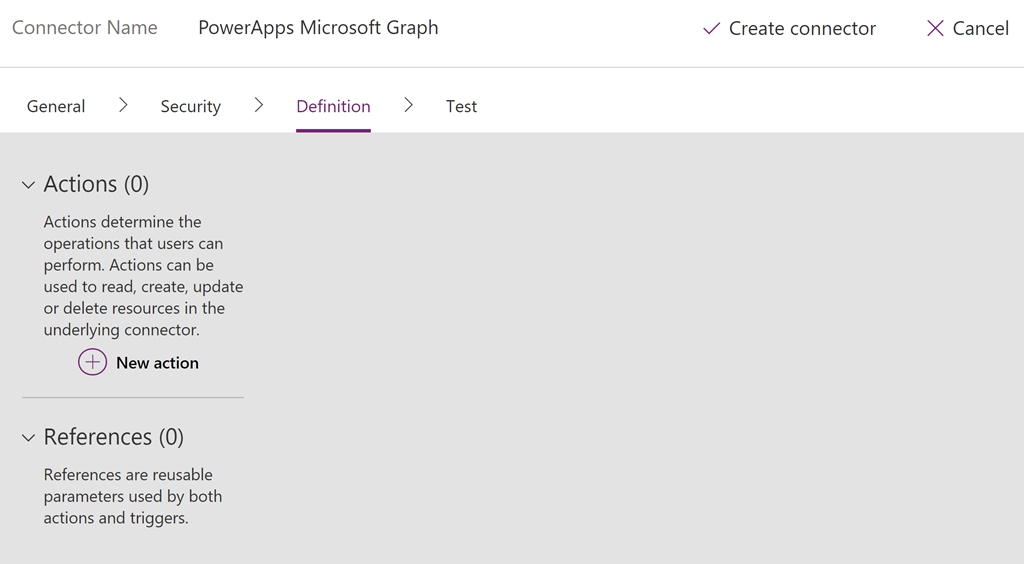This screenshot has height=564, width=1024.
Task: Cancel the connector creation
Action: coord(980,28)
